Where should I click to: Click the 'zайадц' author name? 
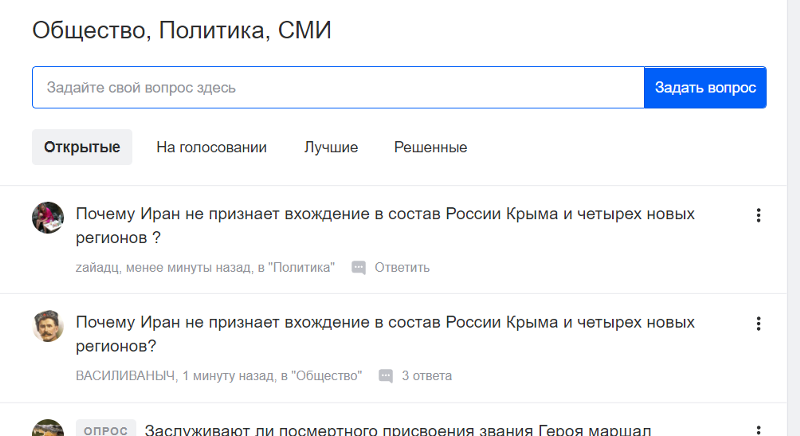coord(97,268)
